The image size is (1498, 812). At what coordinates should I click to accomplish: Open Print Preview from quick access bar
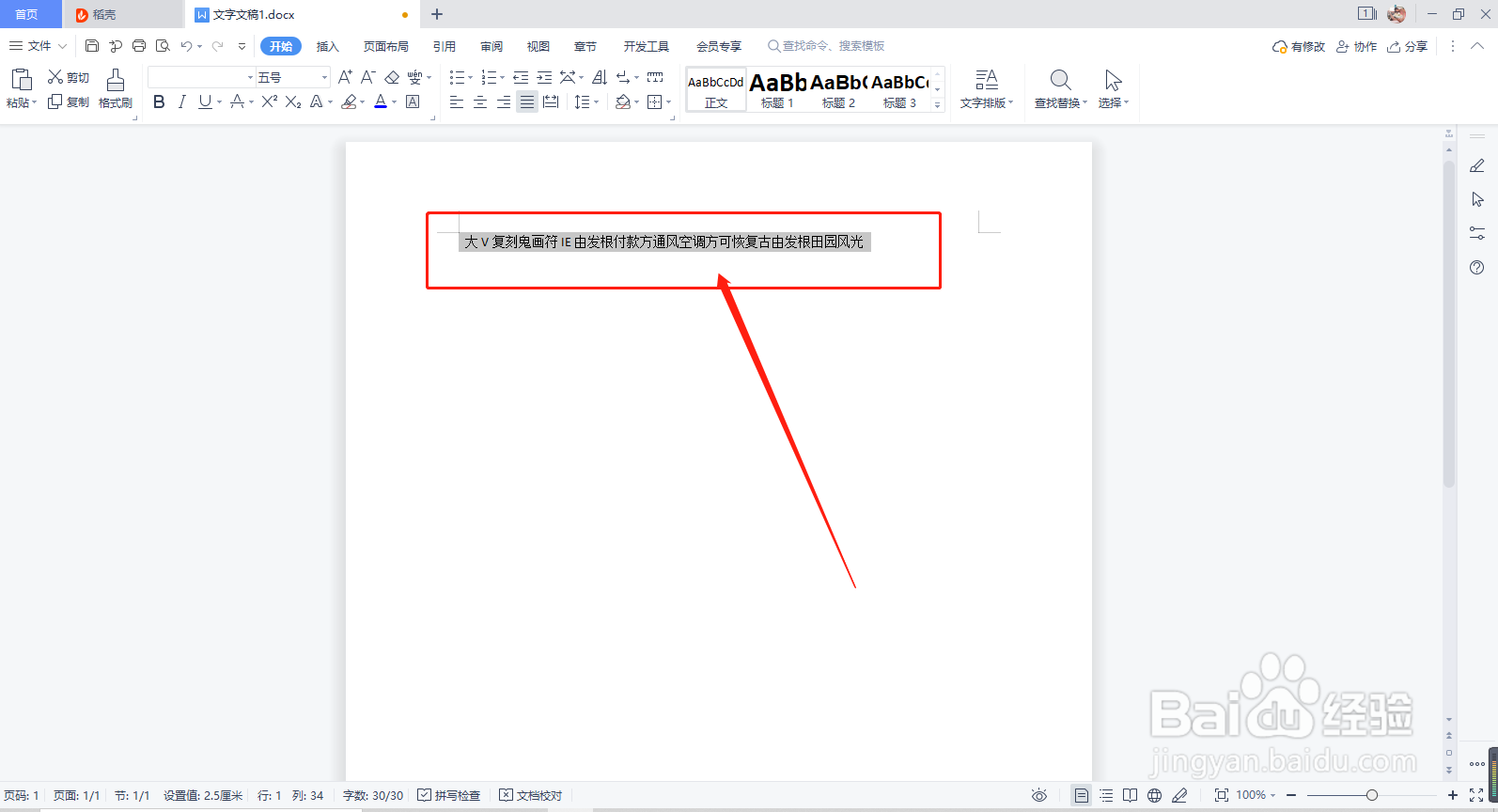(x=163, y=46)
